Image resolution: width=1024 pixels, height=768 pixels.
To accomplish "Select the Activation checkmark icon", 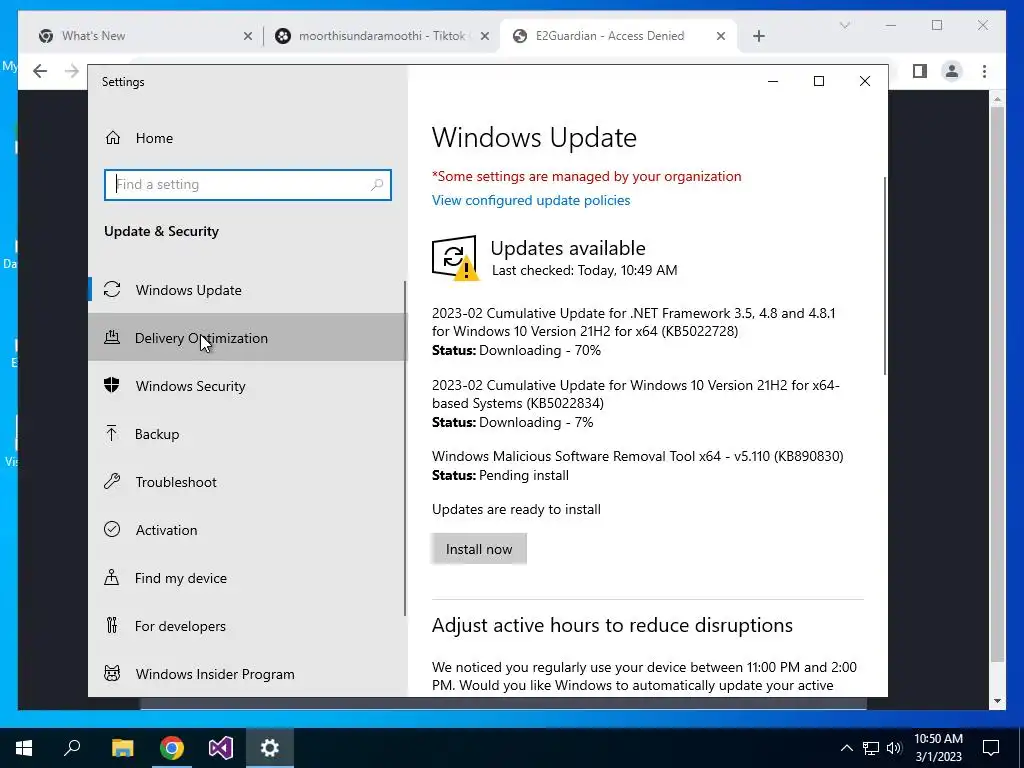I will point(112,529).
